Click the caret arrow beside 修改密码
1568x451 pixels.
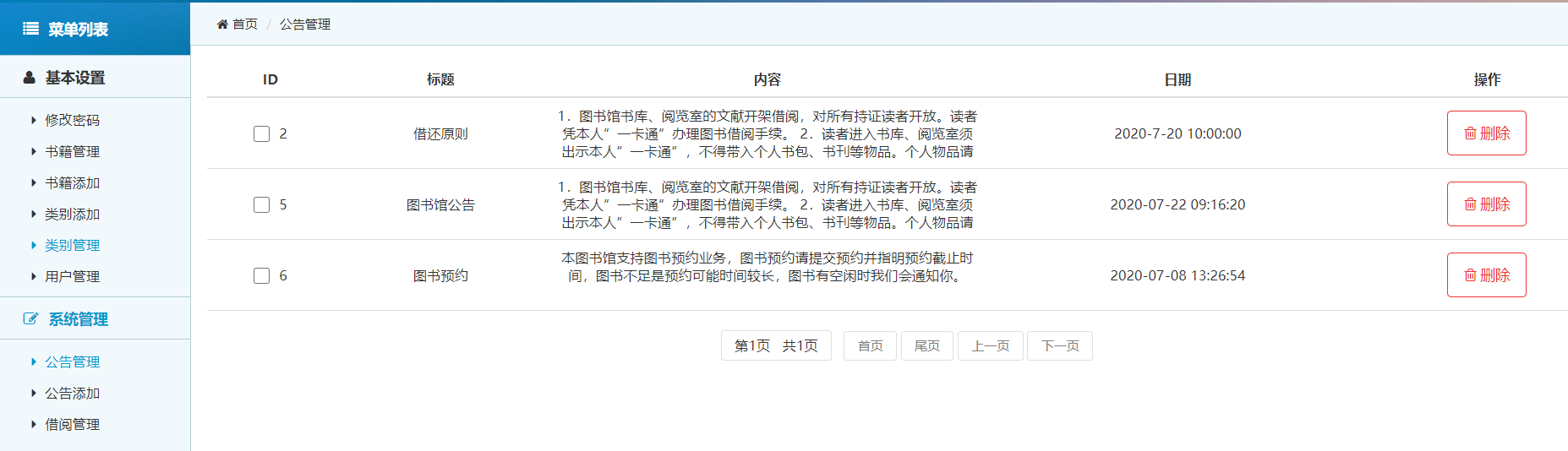point(34,120)
